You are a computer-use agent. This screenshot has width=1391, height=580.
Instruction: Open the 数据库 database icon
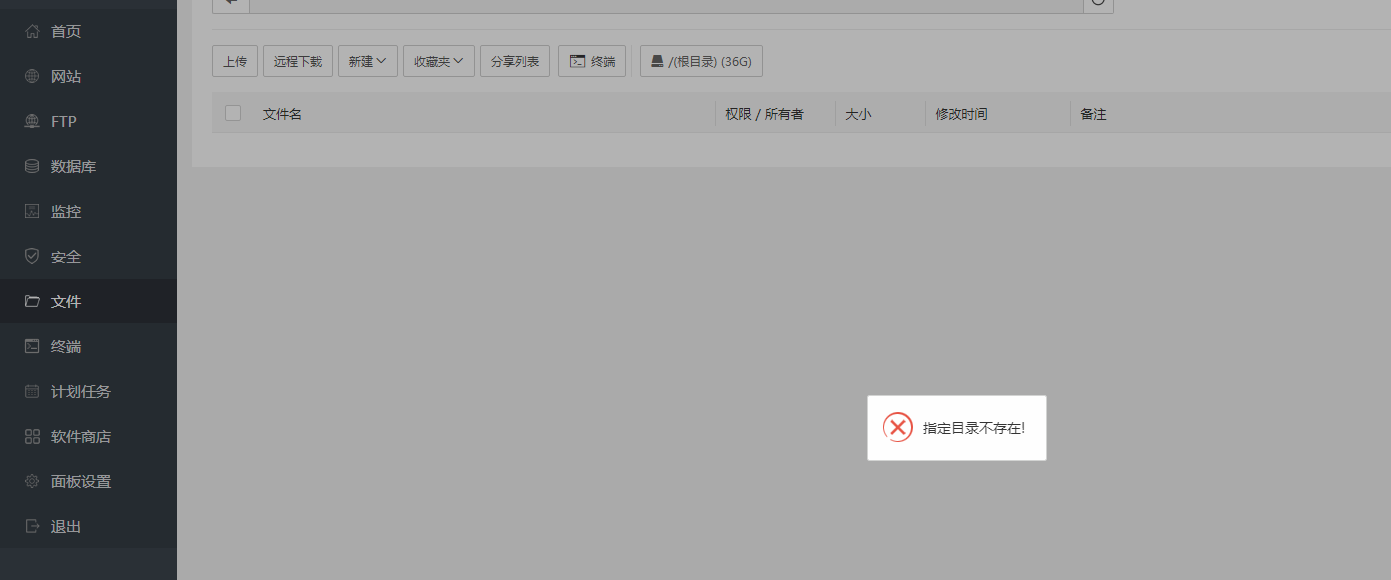click(32, 166)
